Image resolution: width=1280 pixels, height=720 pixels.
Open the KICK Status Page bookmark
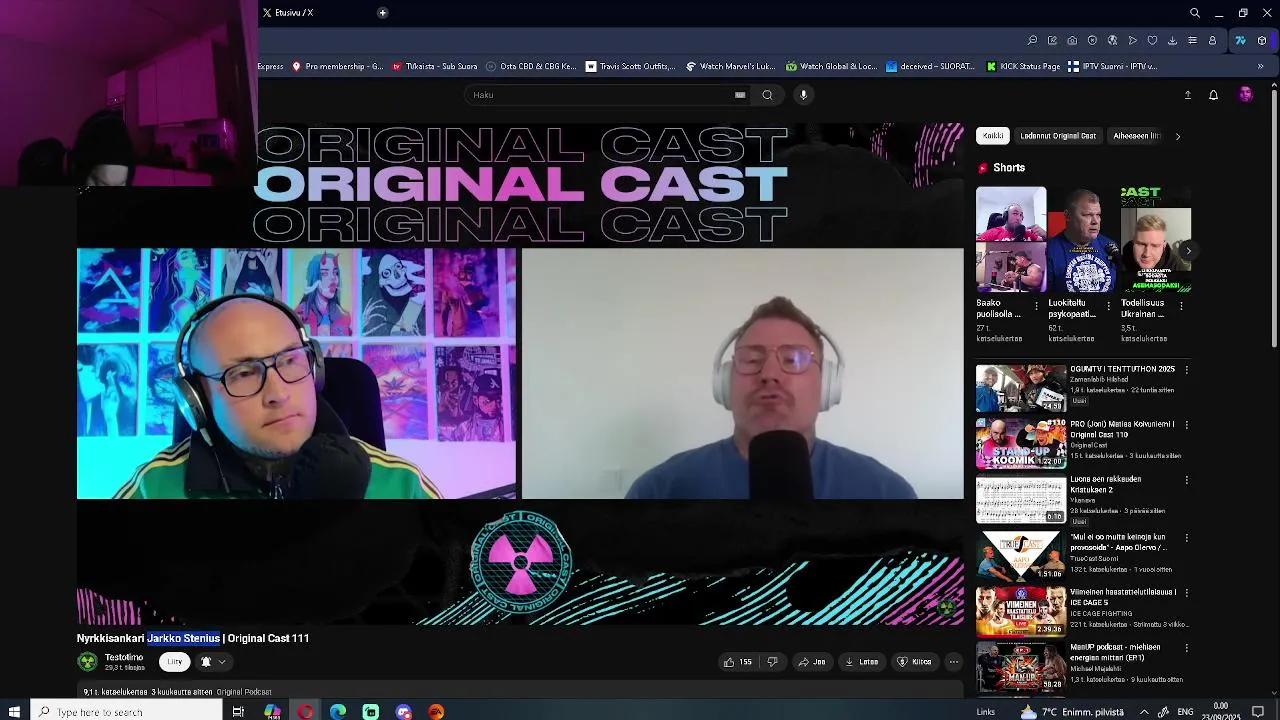(x=1023, y=67)
